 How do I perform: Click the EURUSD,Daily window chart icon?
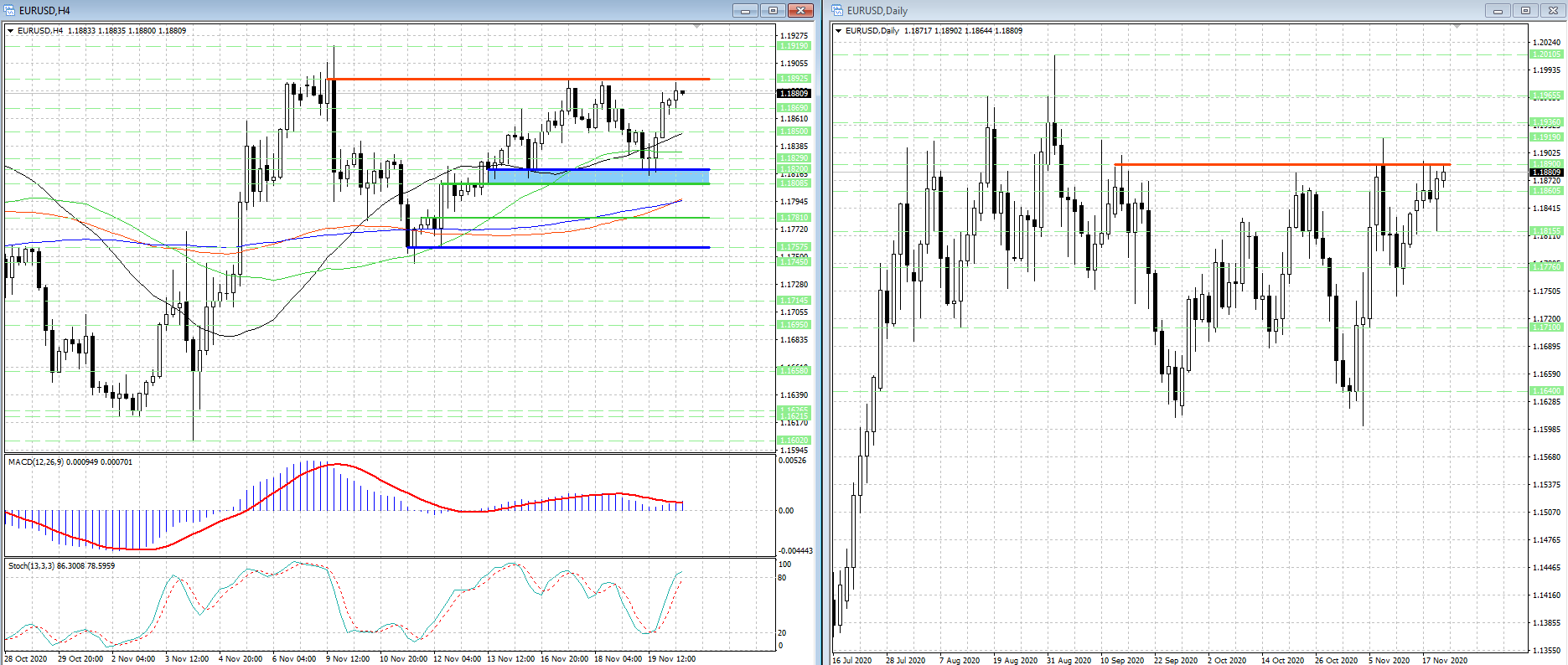point(837,11)
